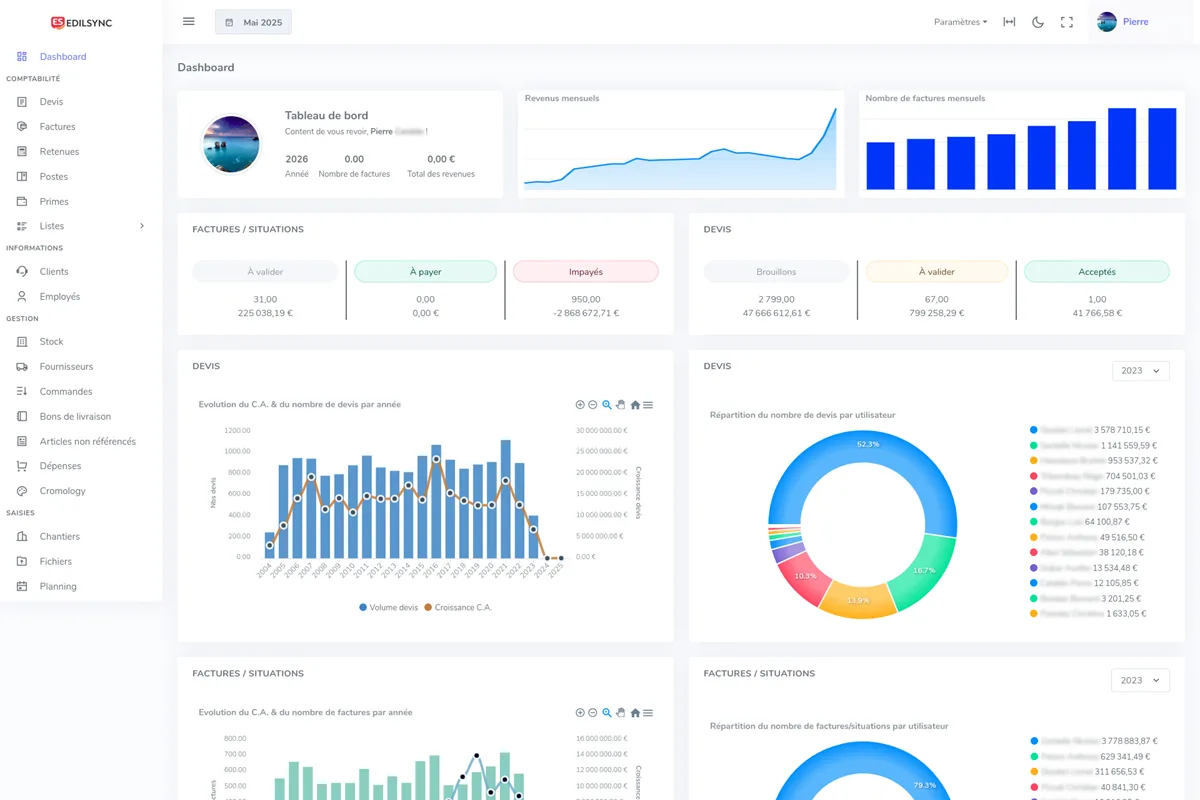1200x800 pixels.
Task: Click the Pierre profile link
Action: (1121, 21)
